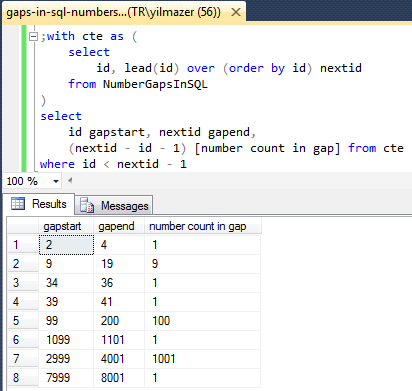Viewport: 412px width, 391px height.
Task: Click gapstart cell with value 2999
Action: tap(66, 359)
